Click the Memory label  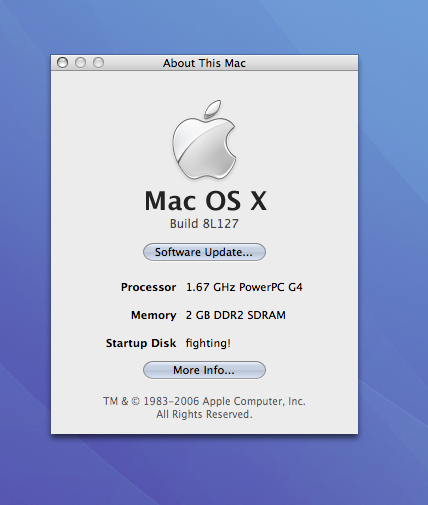pos(154,315)
